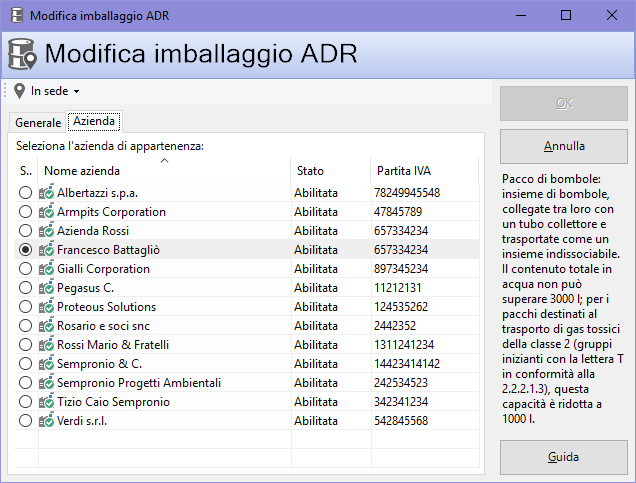Click the company icon for Verdi s.r.l.
The width and height of the screenshot is (636, 483).
click(46, 421)
